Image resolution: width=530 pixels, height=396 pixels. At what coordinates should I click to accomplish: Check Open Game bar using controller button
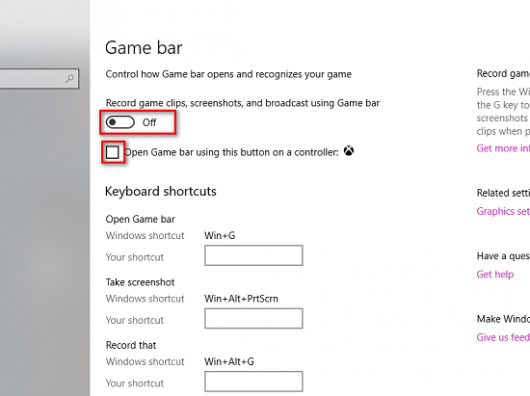[x=112, y=152]
